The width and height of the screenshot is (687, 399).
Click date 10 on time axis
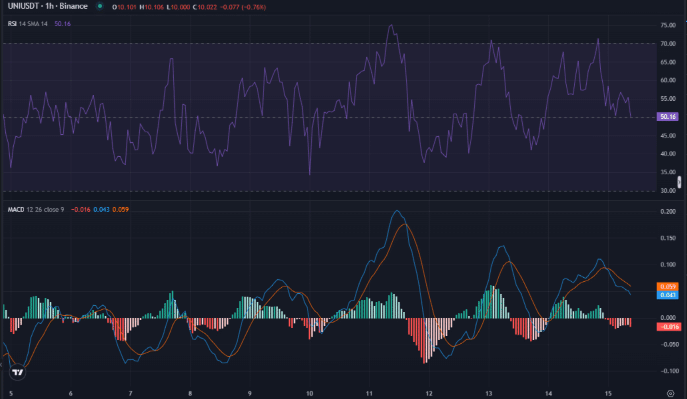309,393
